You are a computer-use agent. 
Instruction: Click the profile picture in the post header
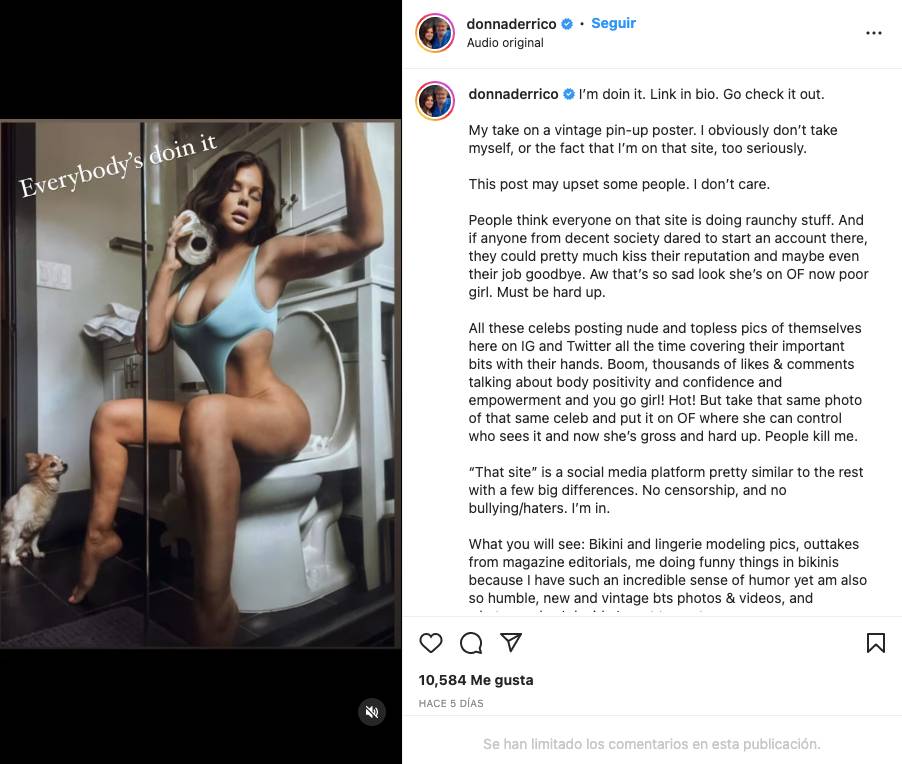pos(435,33)
